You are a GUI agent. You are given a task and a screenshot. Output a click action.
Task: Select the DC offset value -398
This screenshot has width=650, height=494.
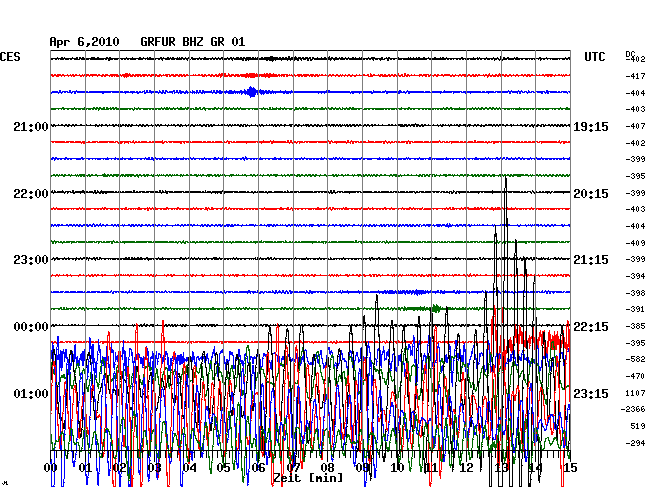pos(635,293)
